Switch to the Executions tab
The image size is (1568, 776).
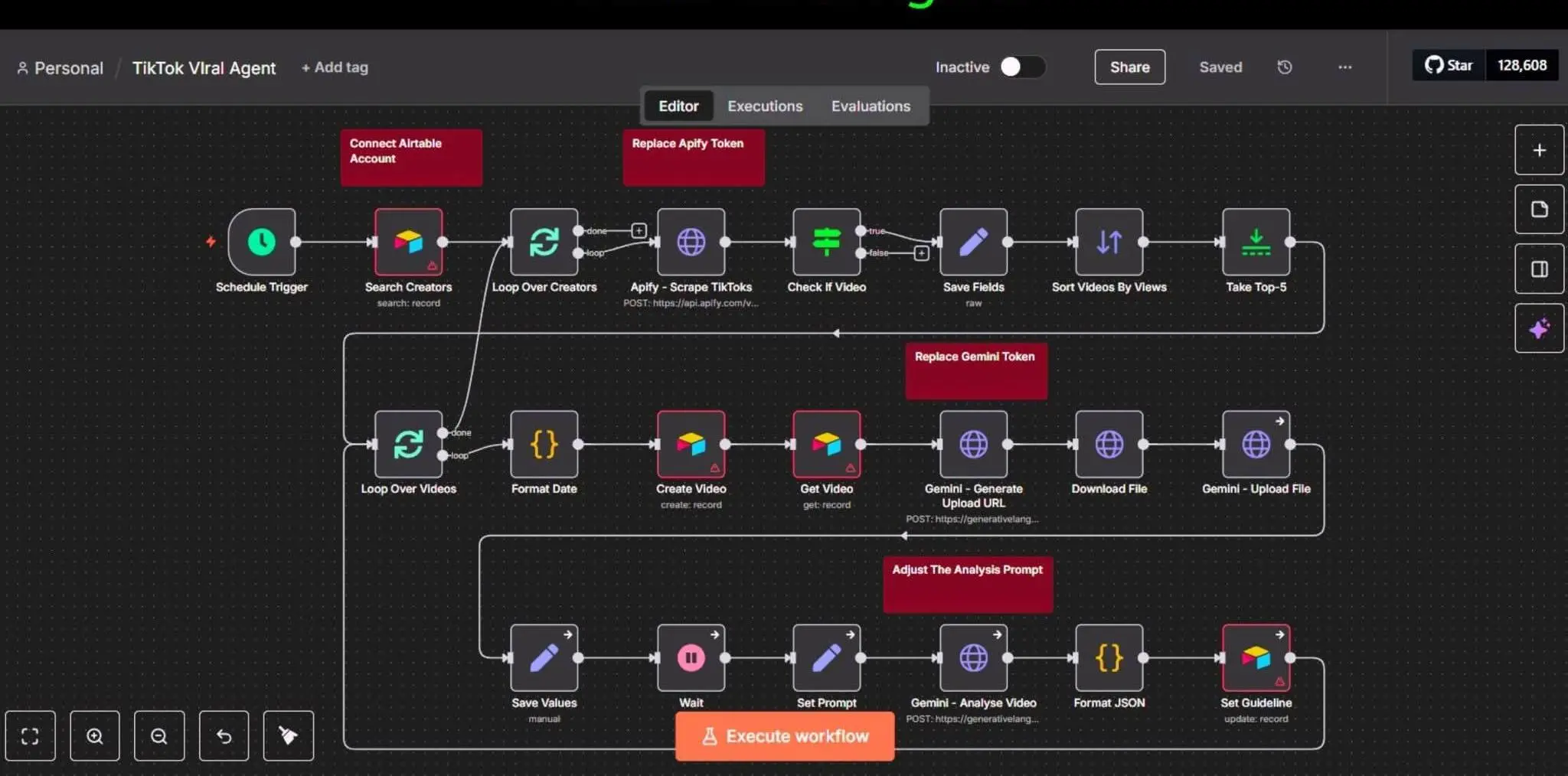pos(765,106)
